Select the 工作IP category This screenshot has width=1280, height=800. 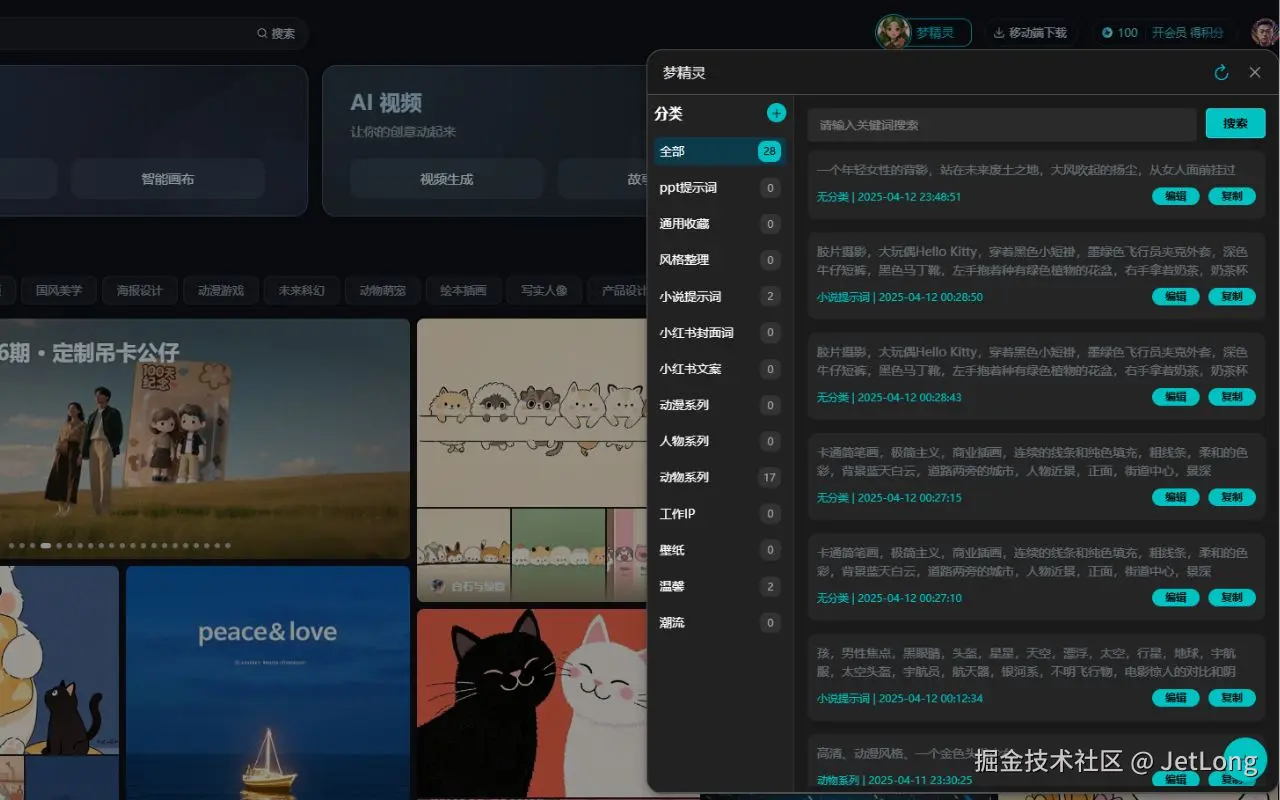coord(718,514)
